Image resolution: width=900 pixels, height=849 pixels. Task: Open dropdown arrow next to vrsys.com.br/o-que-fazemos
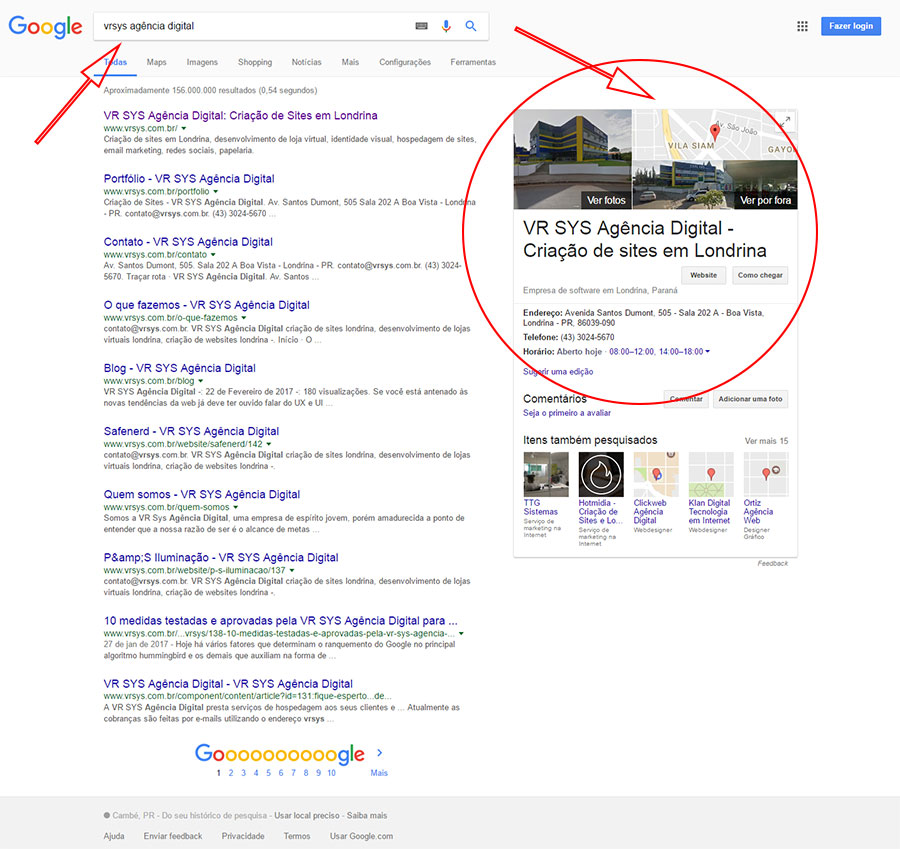click(243, 318)
